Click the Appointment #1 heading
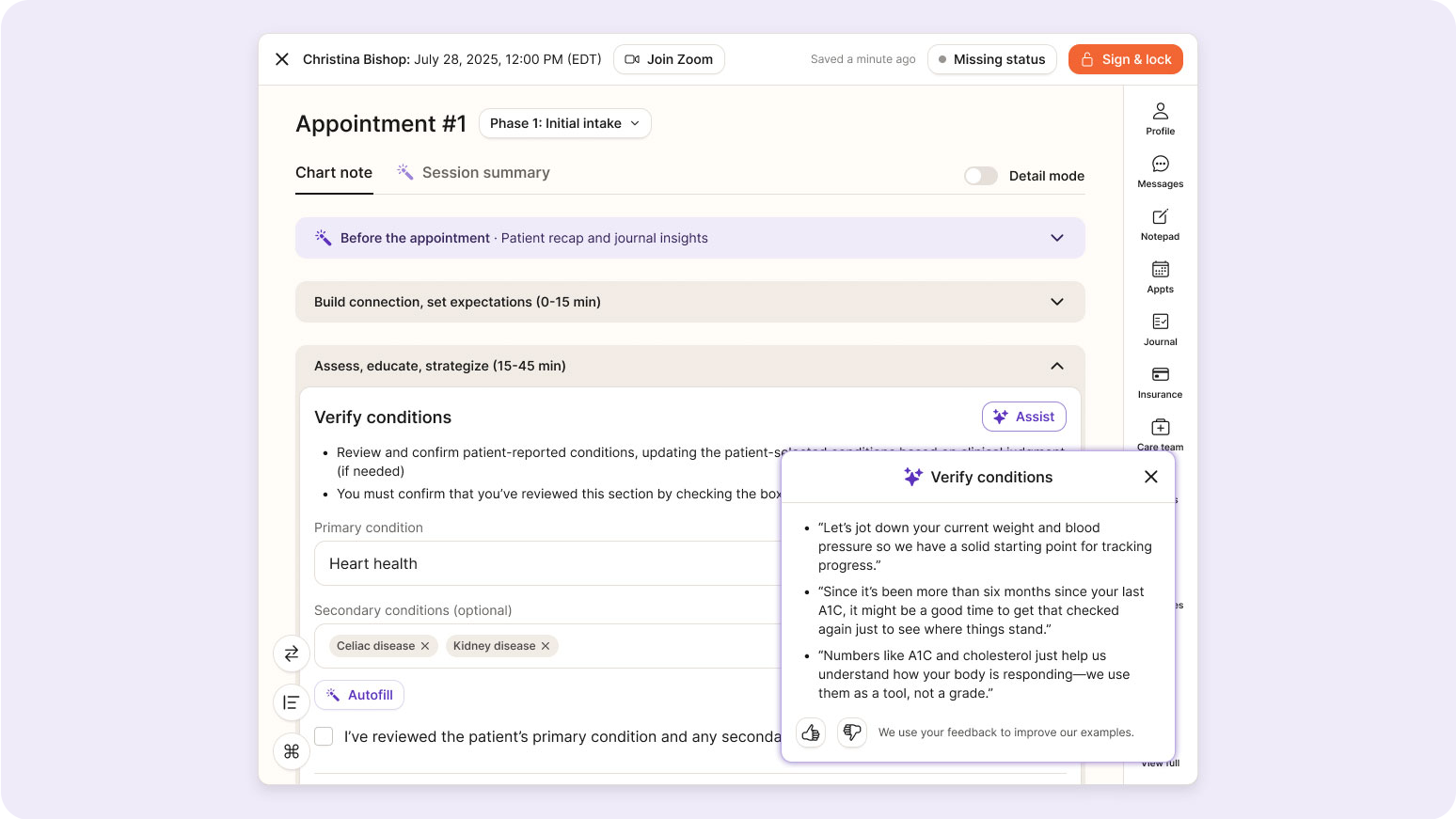This screenshot has height=819, width=1456. click(381, 124)
